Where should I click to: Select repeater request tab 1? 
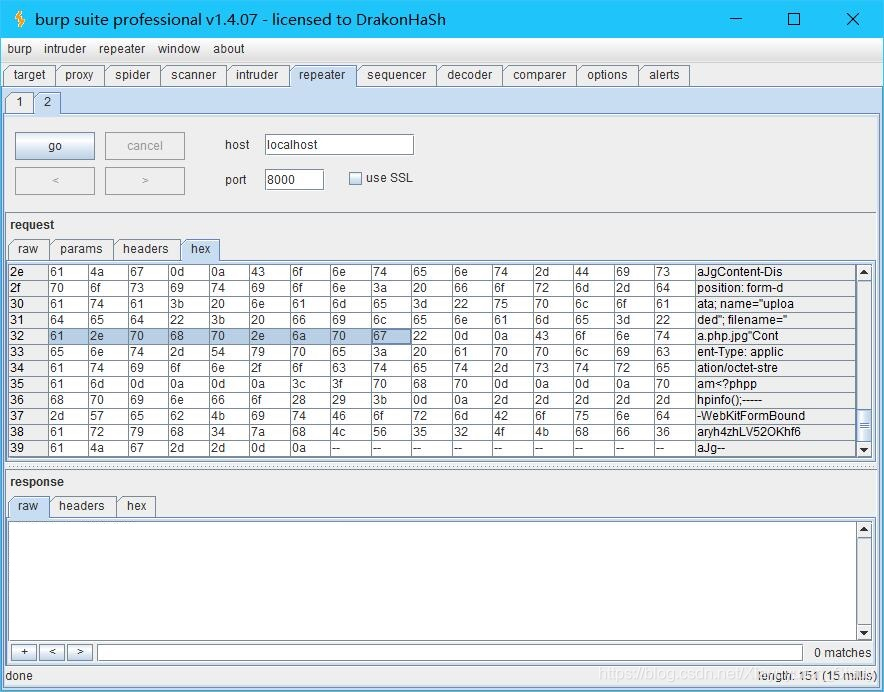(x=20, y=102)
